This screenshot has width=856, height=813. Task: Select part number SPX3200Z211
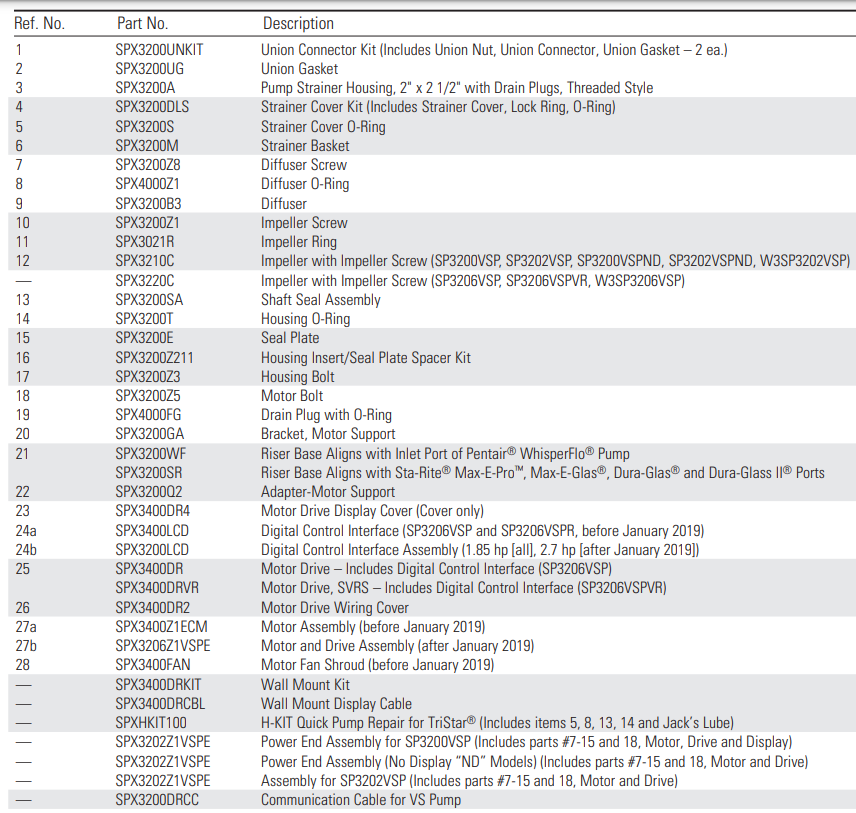pyautogui.click(x=154, y=358)
